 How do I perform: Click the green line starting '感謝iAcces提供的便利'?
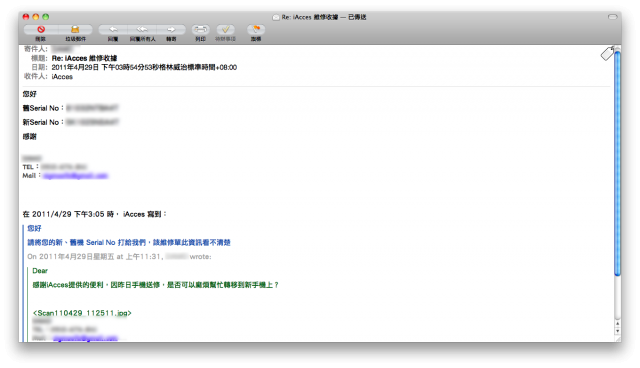pos(156,285)
